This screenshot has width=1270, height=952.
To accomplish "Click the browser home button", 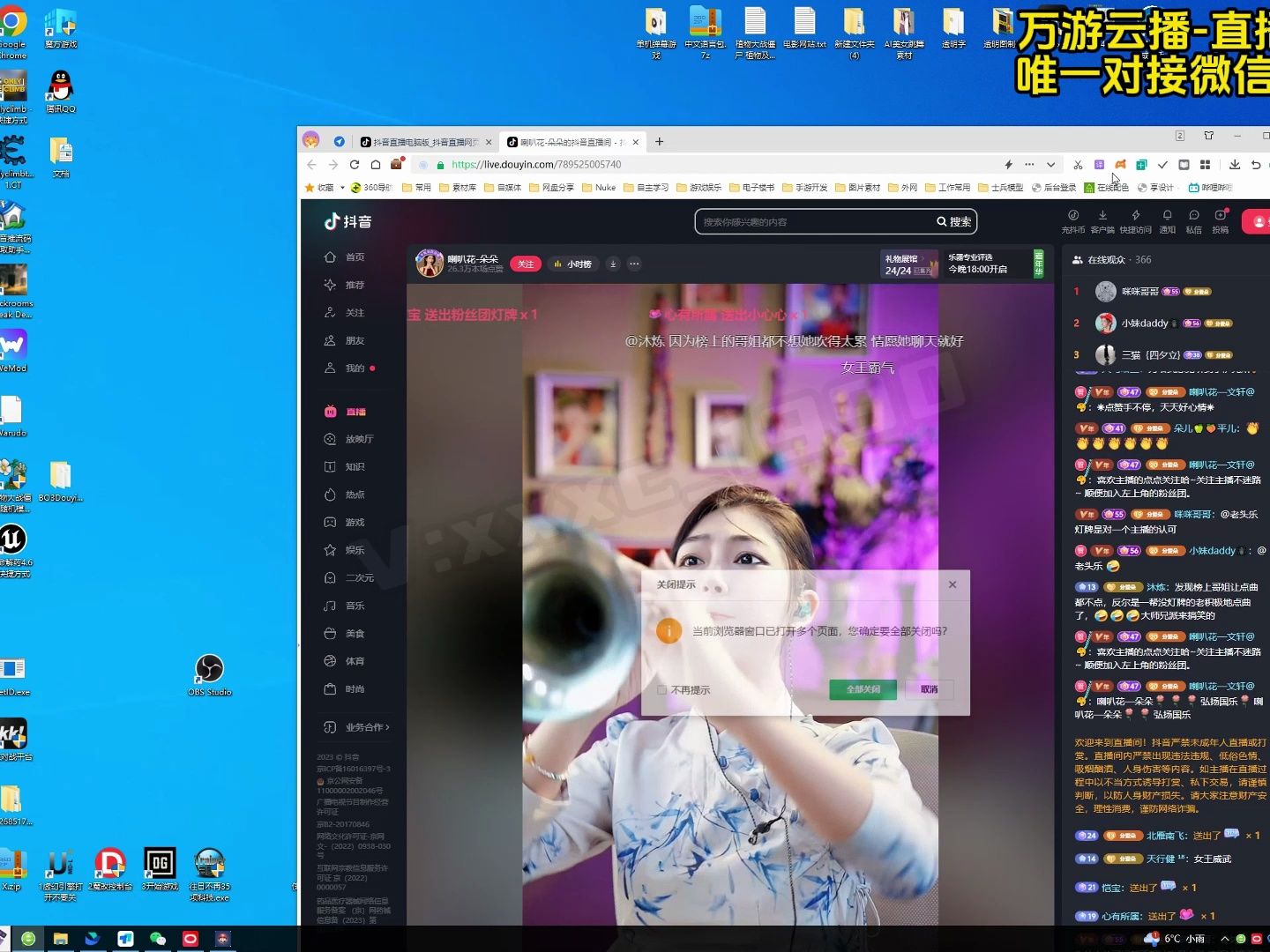I will coord(376,165).
